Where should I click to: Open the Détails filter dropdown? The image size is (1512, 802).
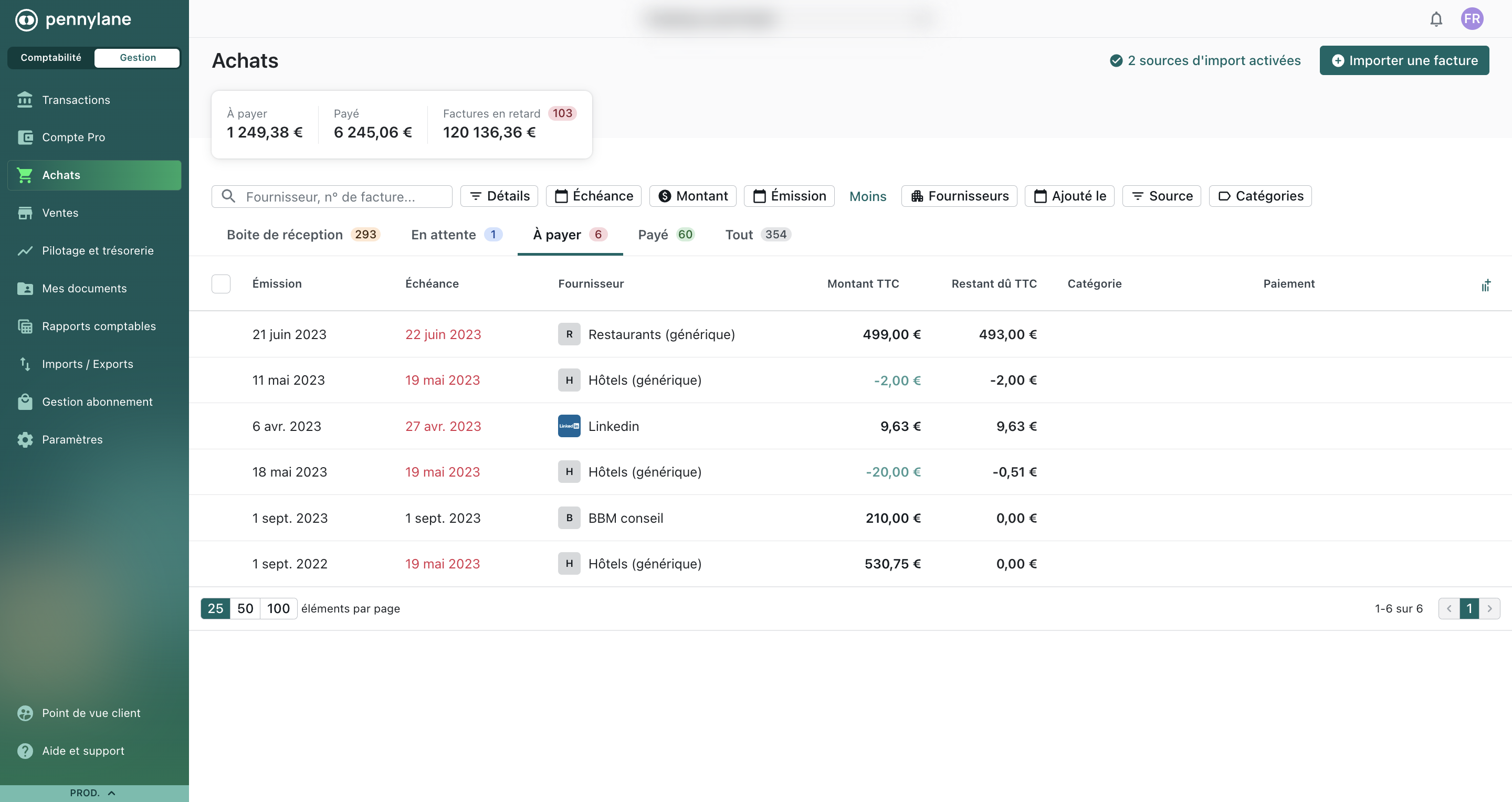[499, 196]
